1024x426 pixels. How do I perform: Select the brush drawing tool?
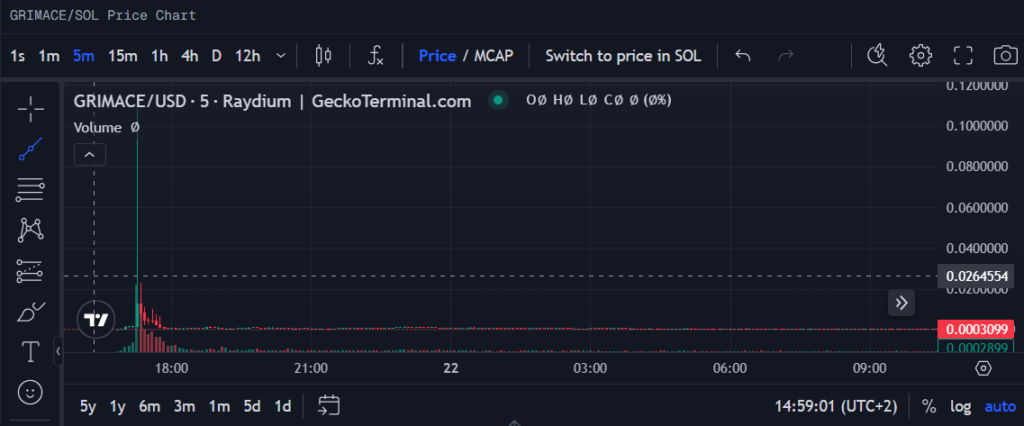pos(31,312)
